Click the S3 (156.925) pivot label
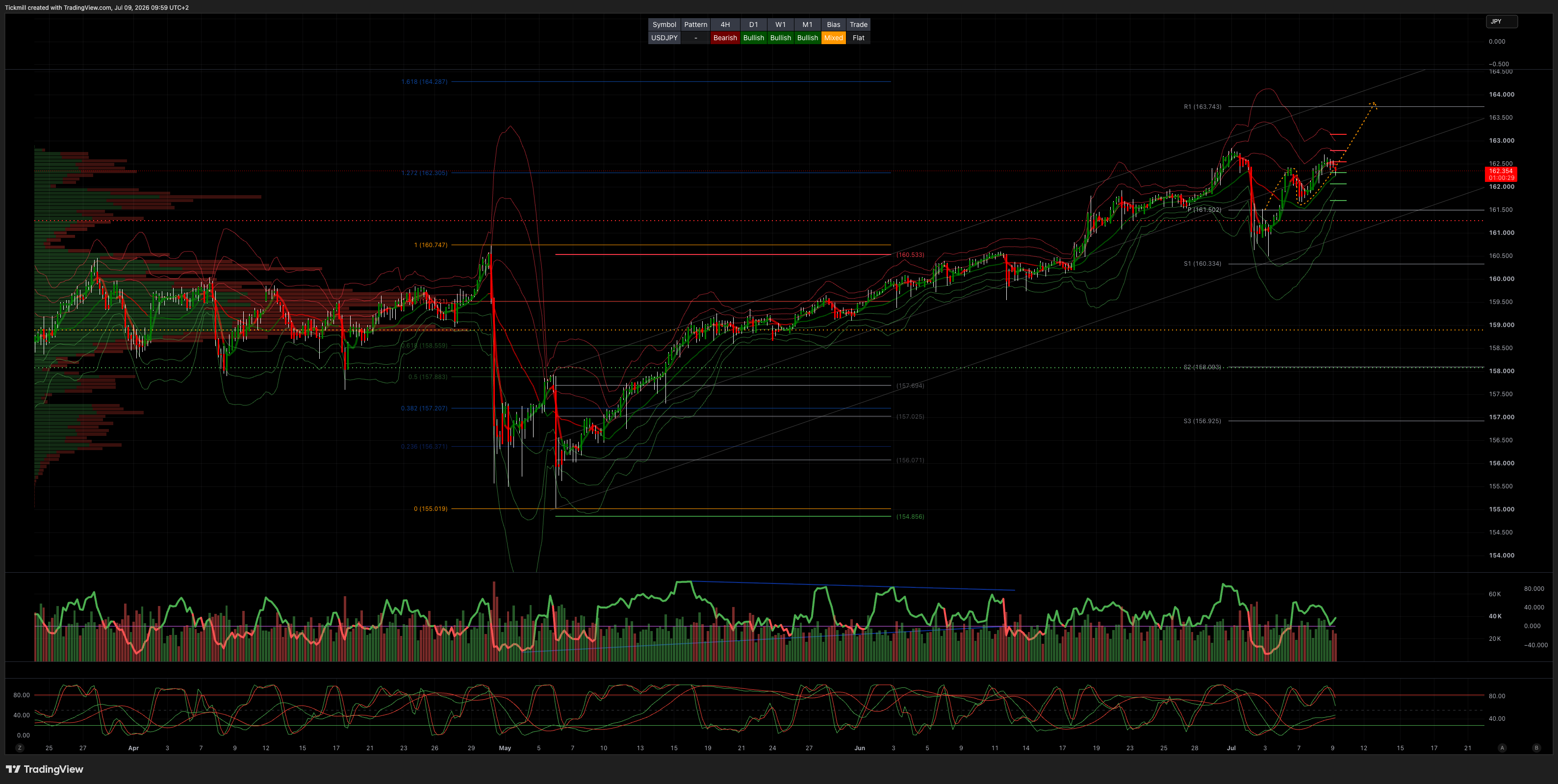Viewport: 1558px width, 784px height. 1202,421
